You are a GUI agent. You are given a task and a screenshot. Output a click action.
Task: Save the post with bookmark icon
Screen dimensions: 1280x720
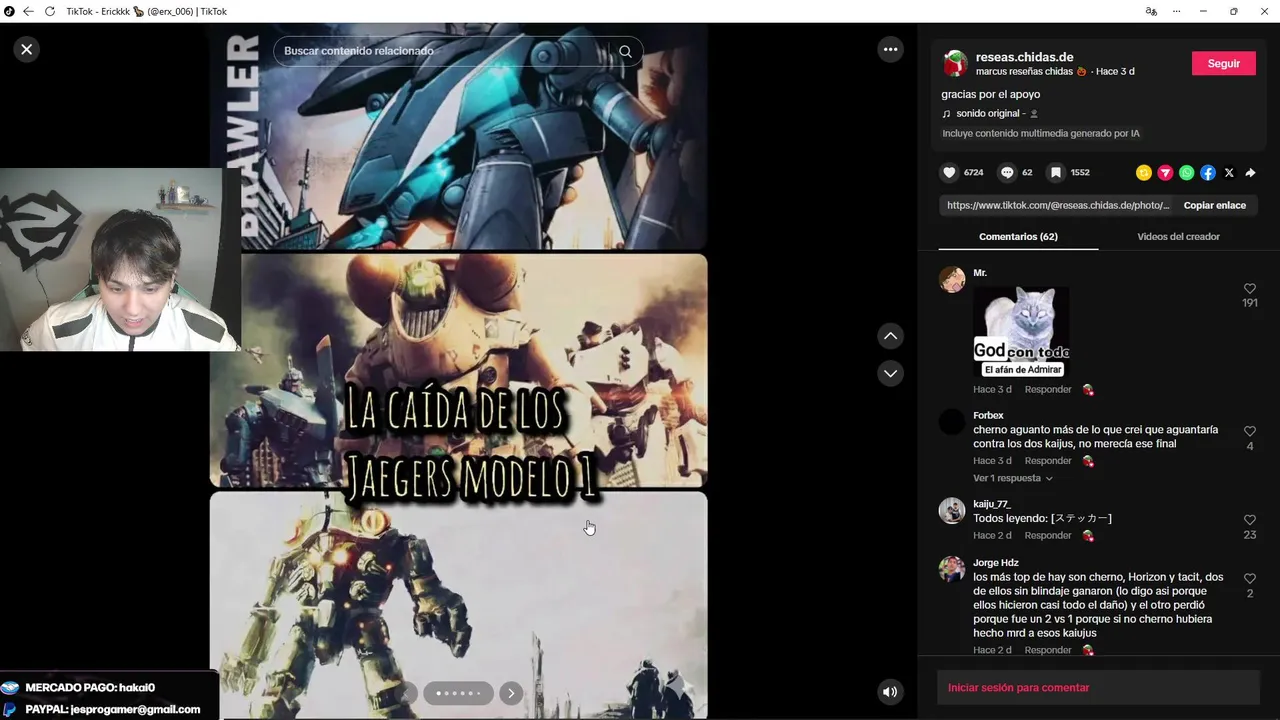(x=1055, y=172)
